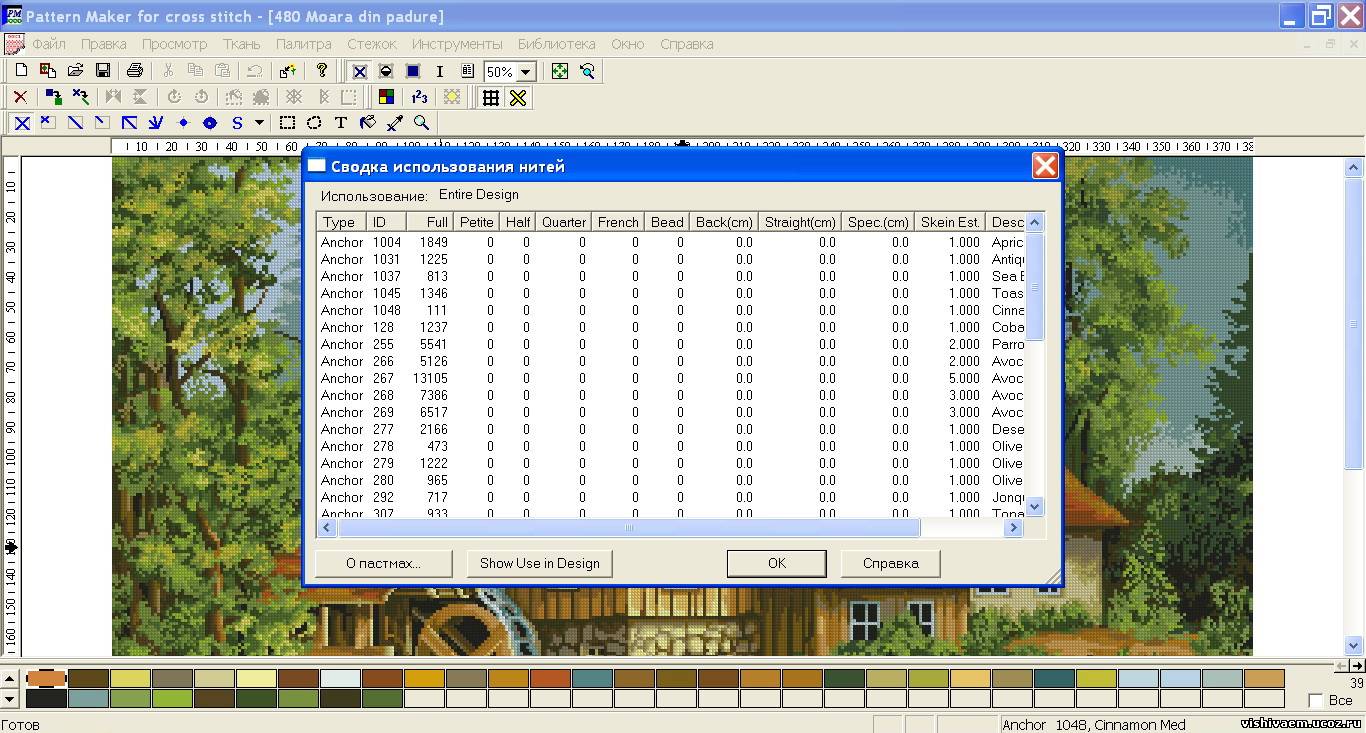The height and width of the screenshot is (733, 1366).
Task: Click the dialog vertical scrollbar thumb
Action: (1035, 287)
